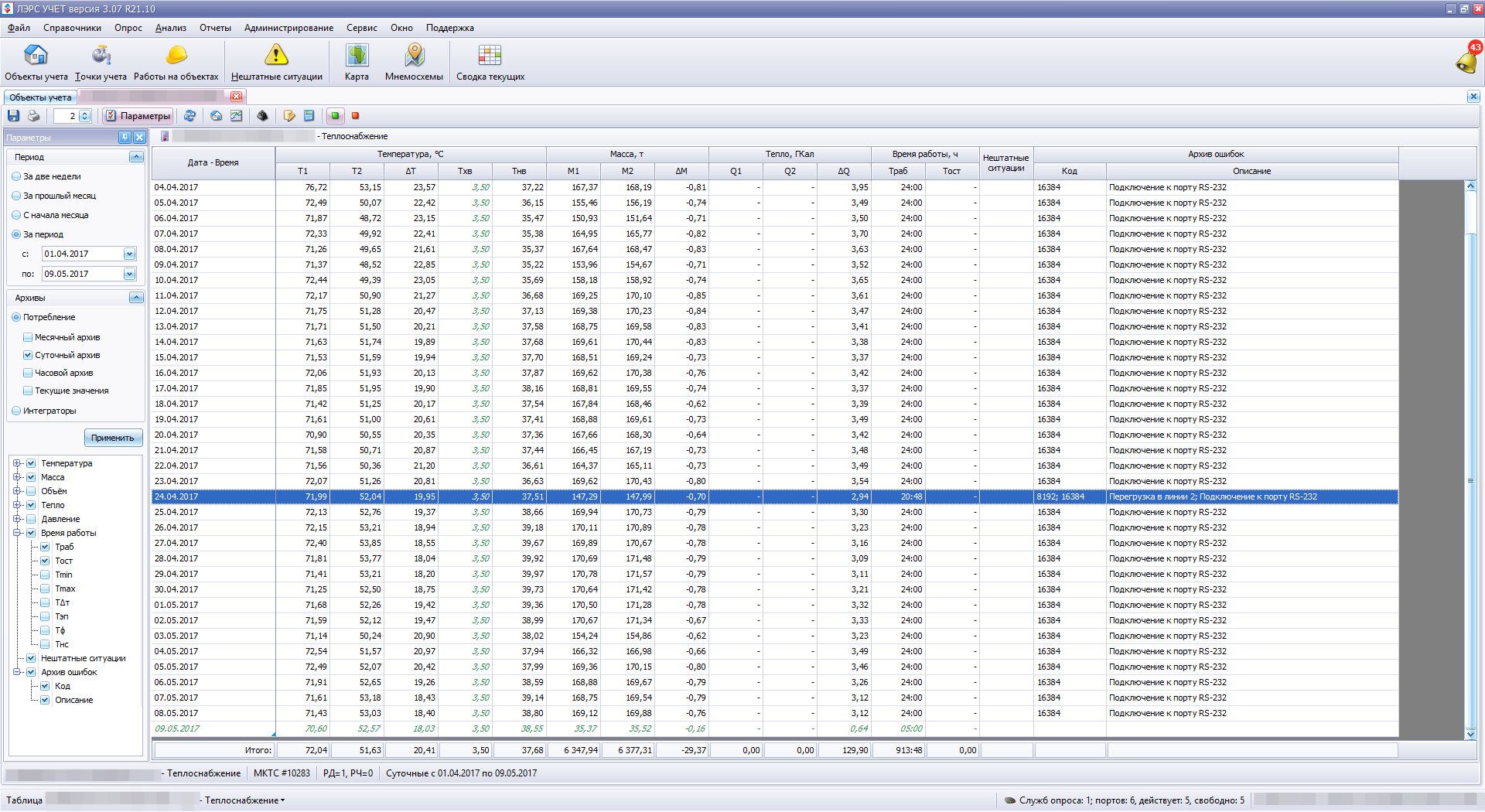Enable Текущие значения checkbox
This screenshot has height=812, width=1485.
28,391
